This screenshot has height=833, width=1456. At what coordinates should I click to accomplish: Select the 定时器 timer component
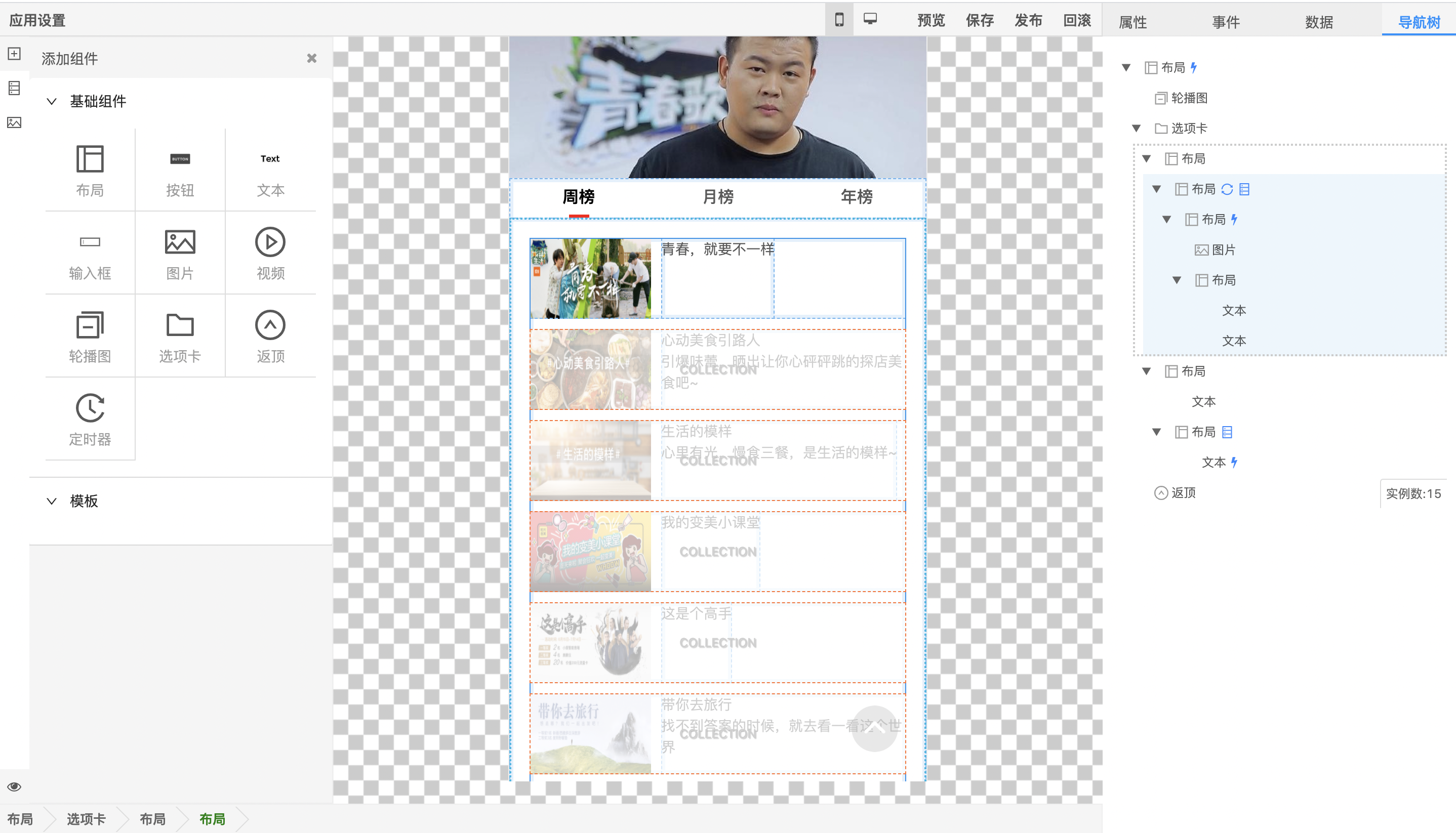pos(90,408)
